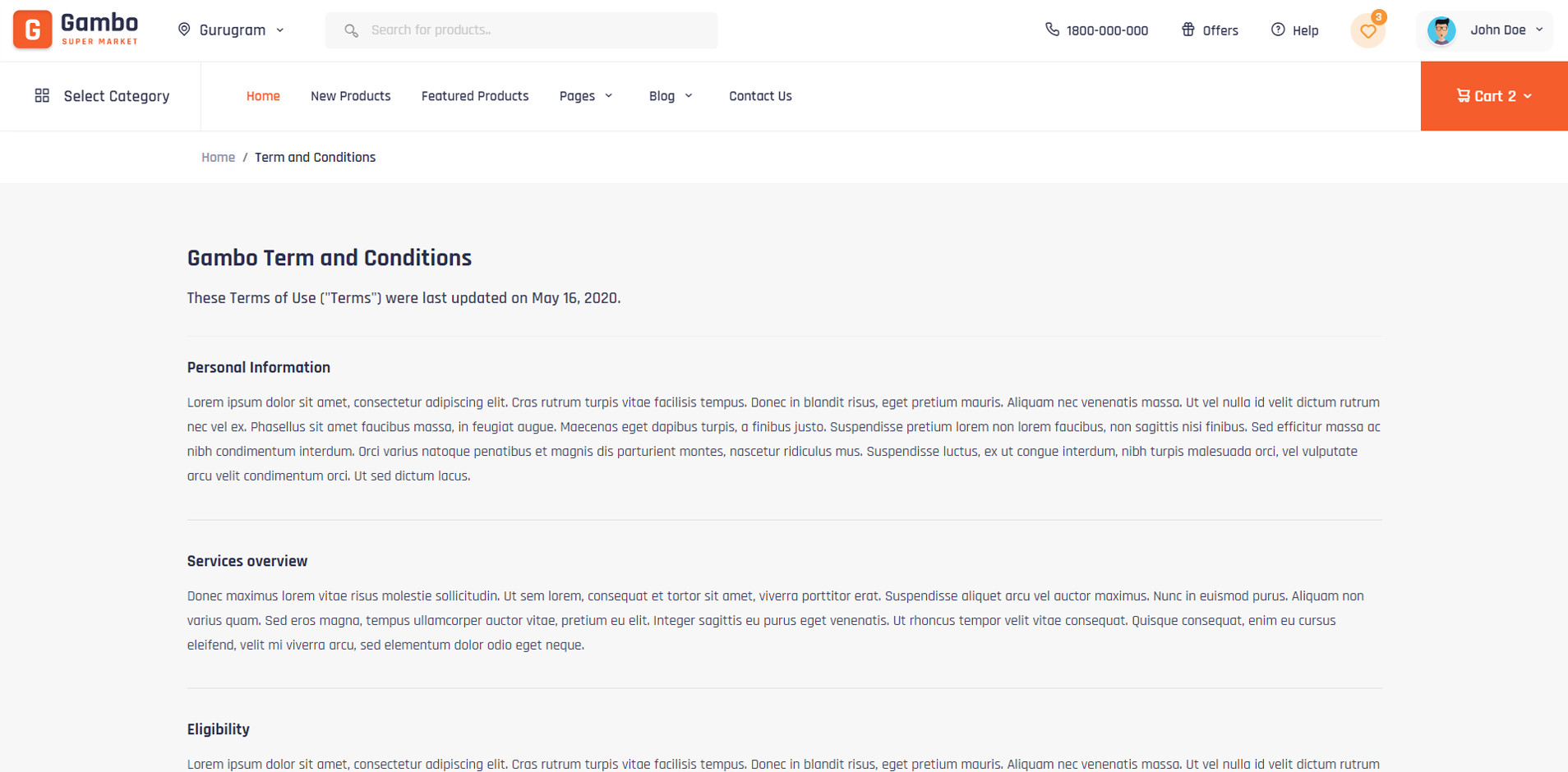
Task: Click the Select Category grid icon
Action: click(42, 96)
